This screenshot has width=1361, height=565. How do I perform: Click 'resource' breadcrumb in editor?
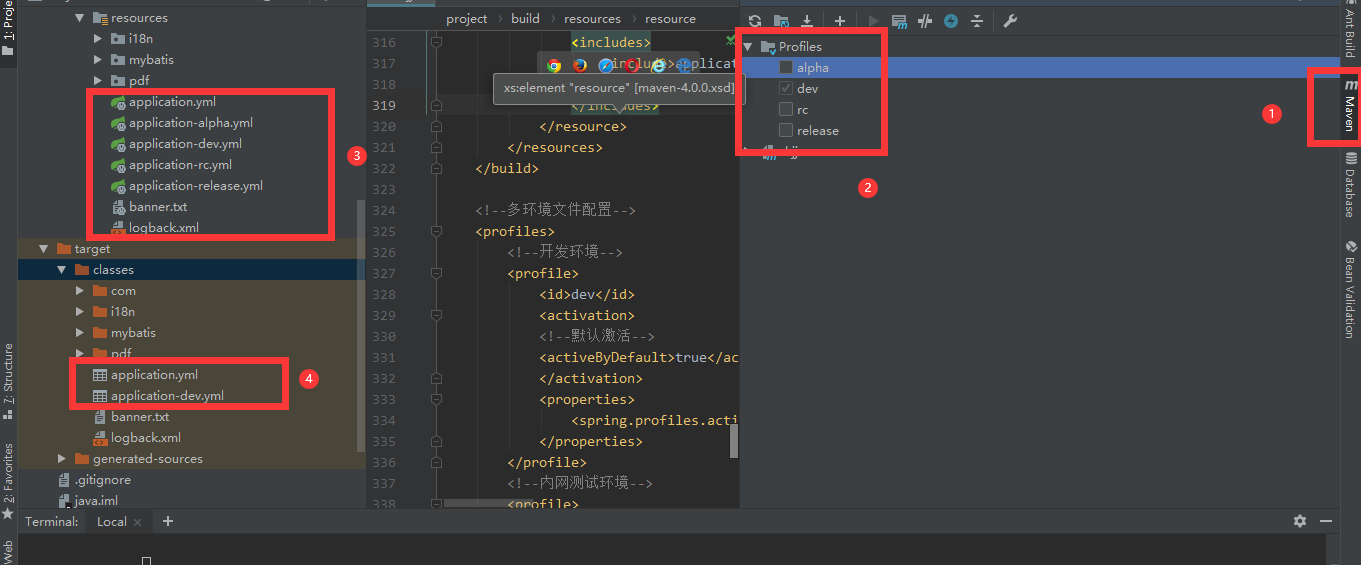pyautogui.click(x=670, y=19)
